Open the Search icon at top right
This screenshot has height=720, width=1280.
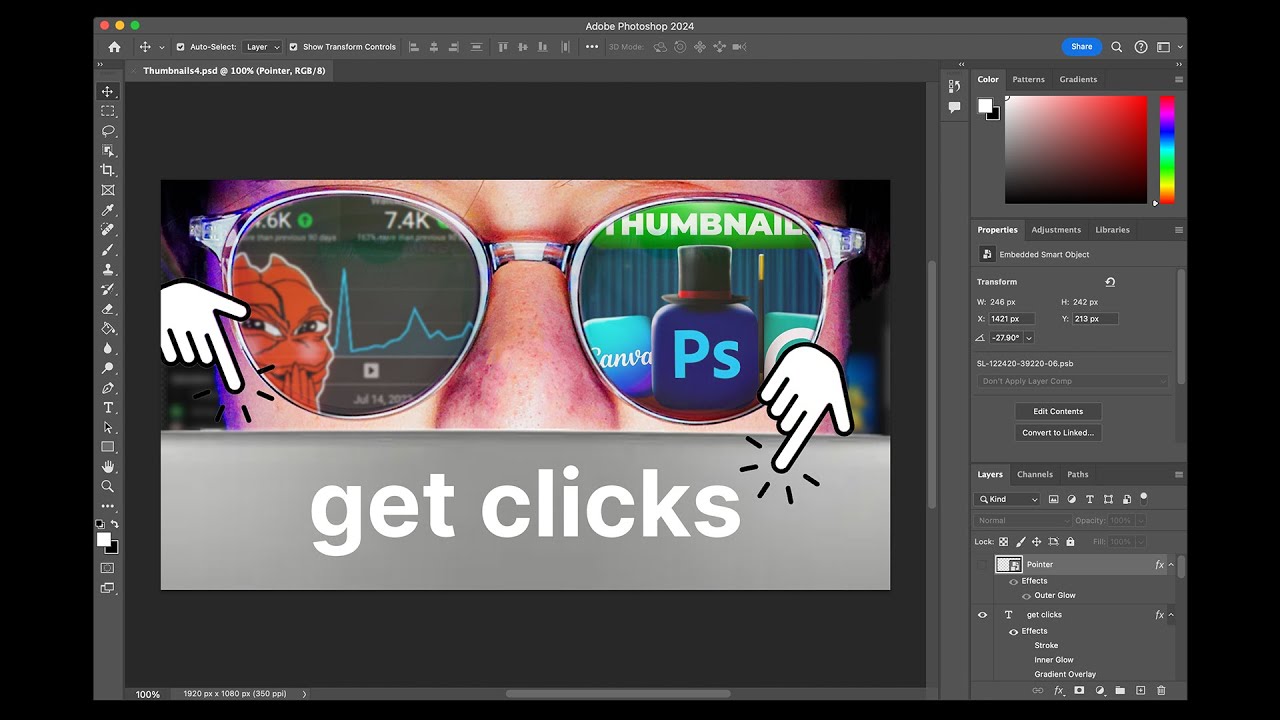(1117, 47)
